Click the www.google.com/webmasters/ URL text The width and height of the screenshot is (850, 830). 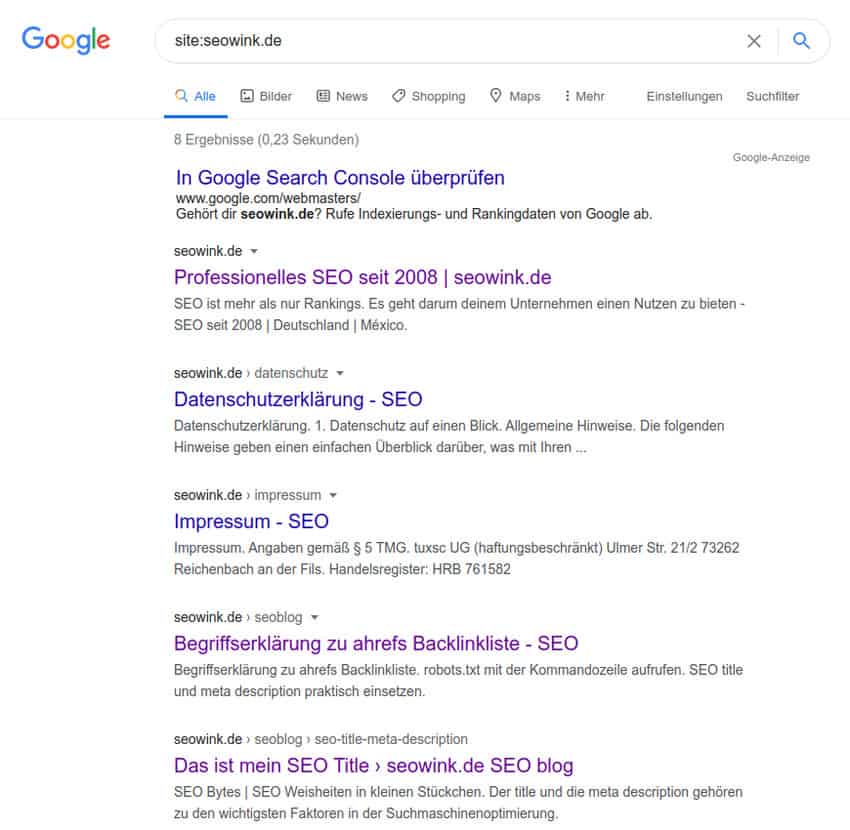268,198
